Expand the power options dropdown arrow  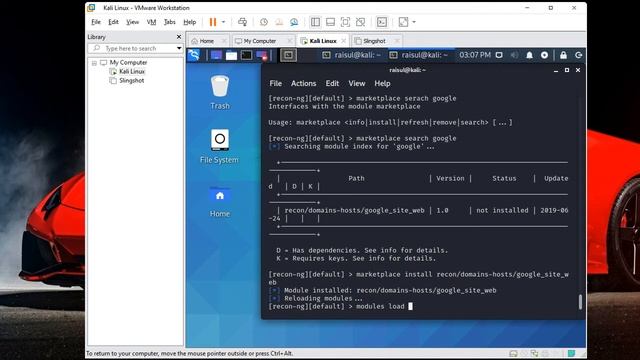tap(223, 22)
